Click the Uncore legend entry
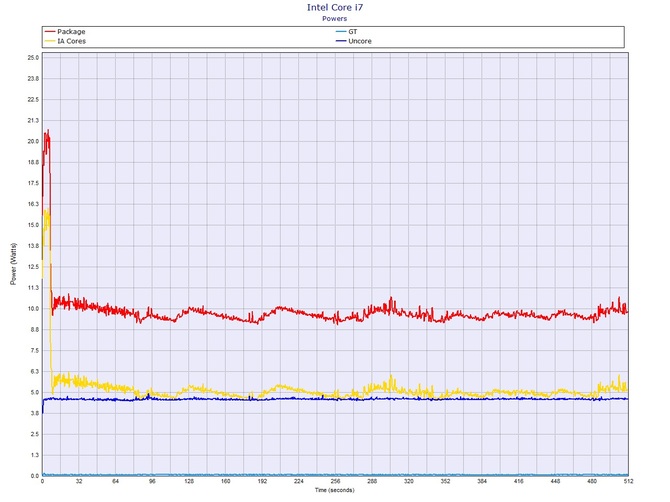 pyautogui.click(x=354, y=41)
